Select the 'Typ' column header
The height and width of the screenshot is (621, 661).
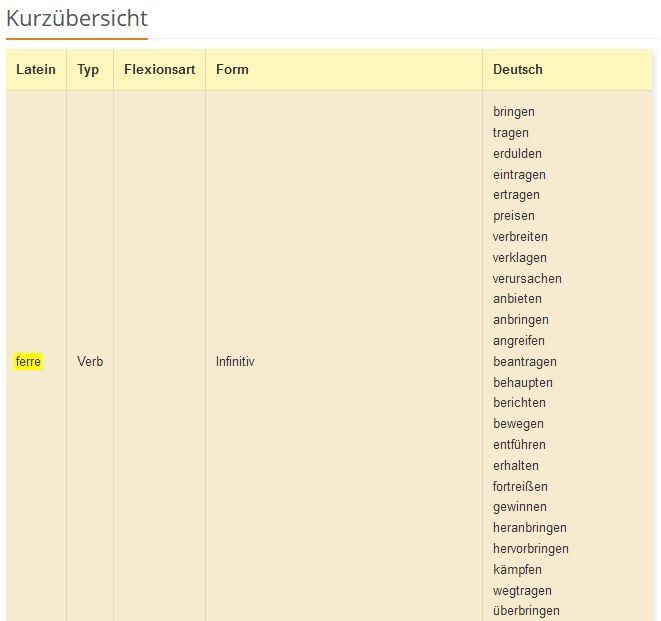[x=89, y=70]
